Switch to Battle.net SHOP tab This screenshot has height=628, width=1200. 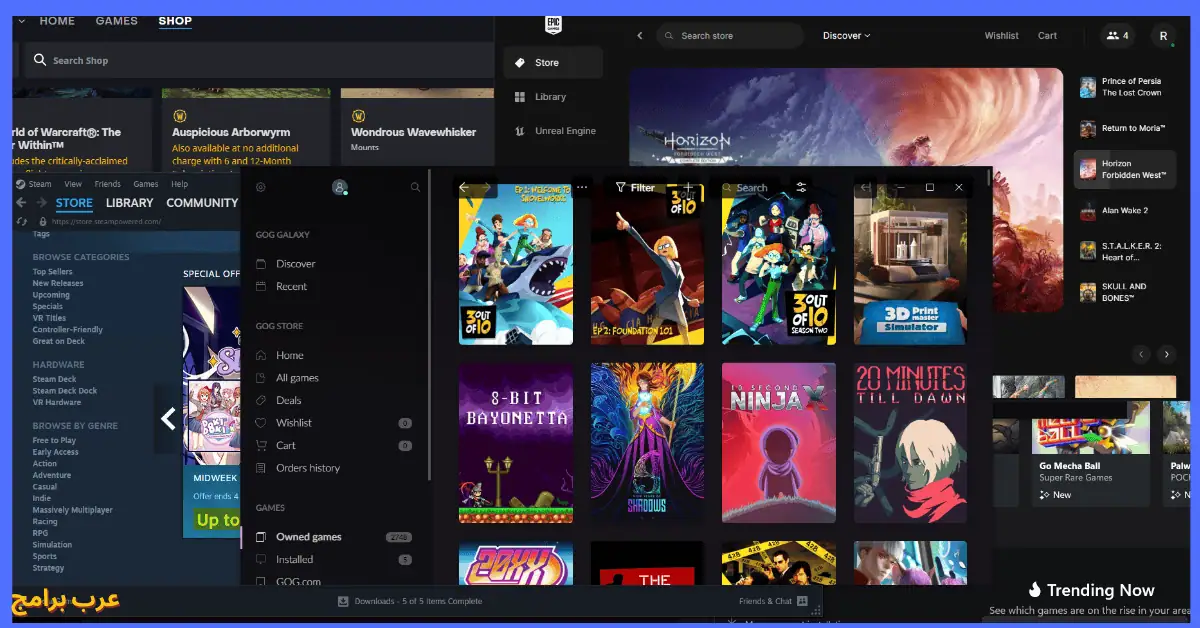click(x=175, y=21)
